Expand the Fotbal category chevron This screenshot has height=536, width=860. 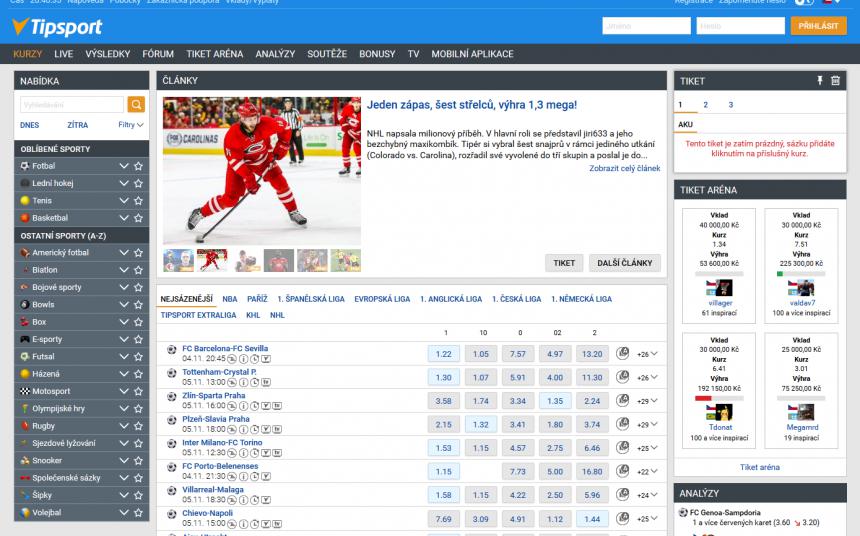pos(124,166)
